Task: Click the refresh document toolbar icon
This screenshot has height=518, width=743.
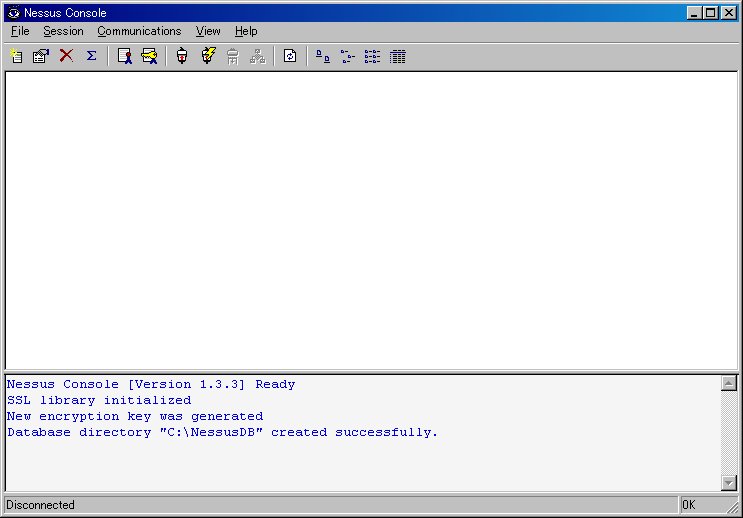Action: [x=290, y=56]
